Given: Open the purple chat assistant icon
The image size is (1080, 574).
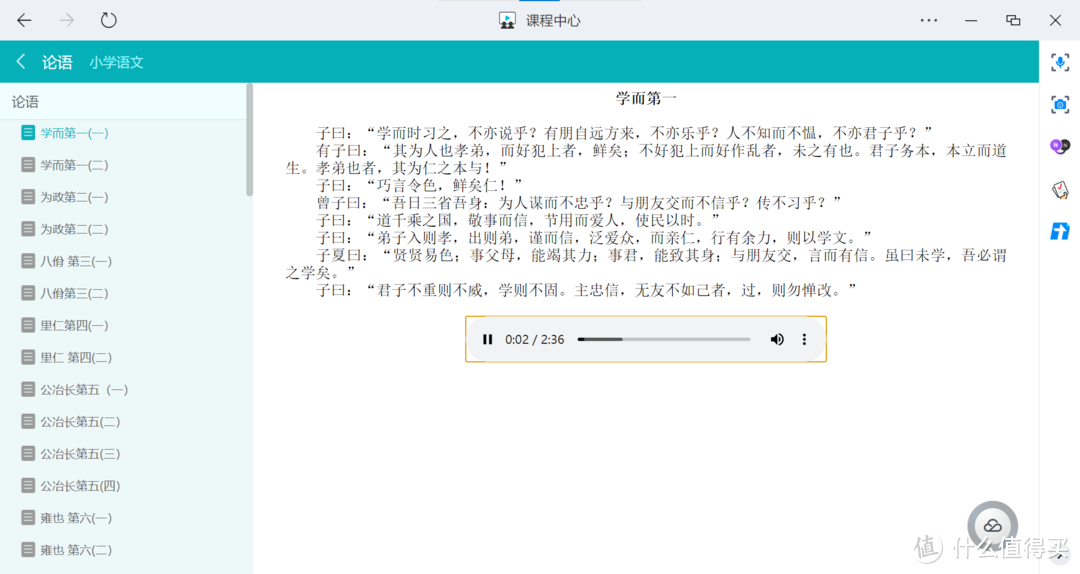Looking at the screenshot, I should pos(1060,146).
